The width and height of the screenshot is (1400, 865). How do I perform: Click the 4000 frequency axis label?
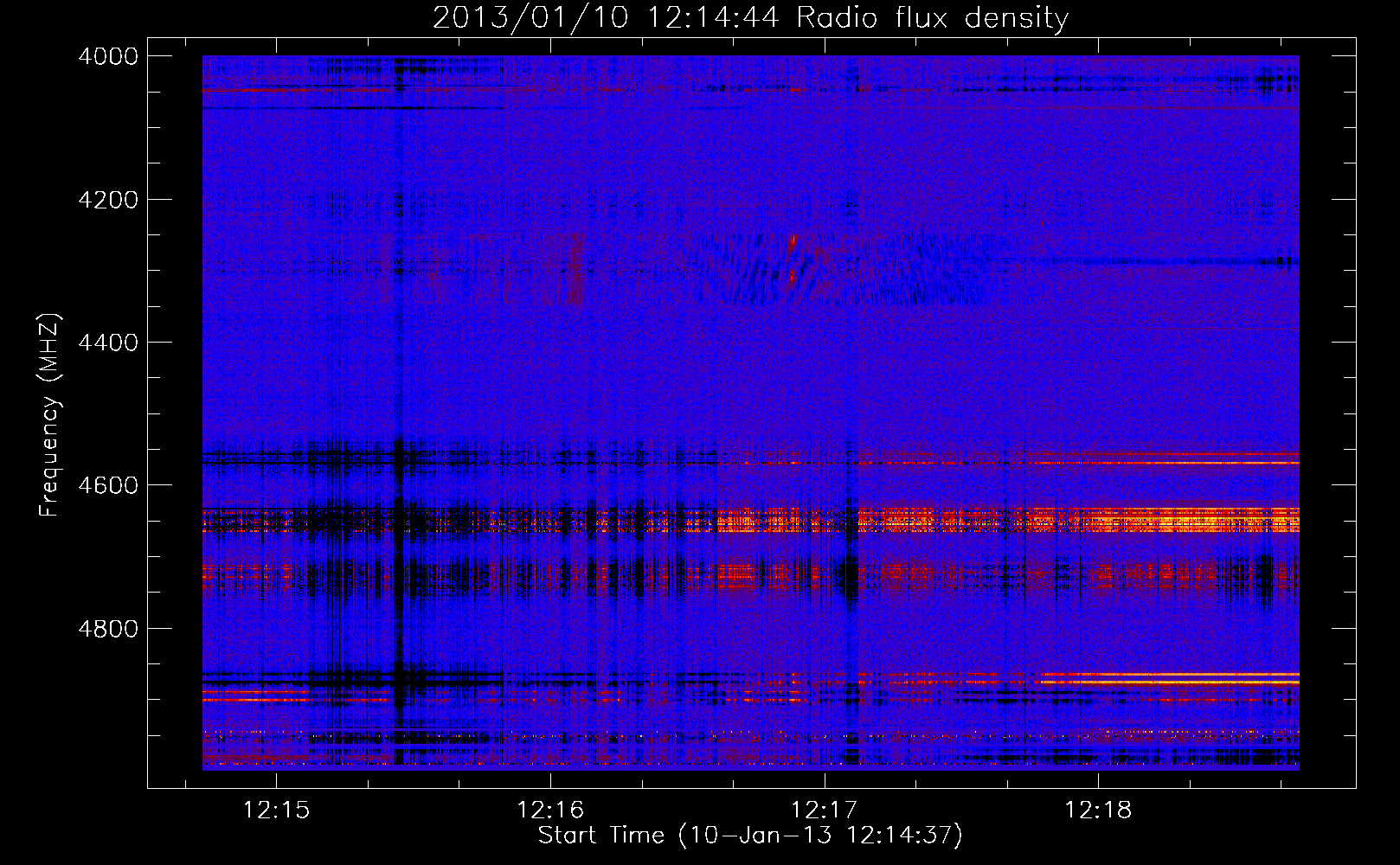[x=107, y=56]
